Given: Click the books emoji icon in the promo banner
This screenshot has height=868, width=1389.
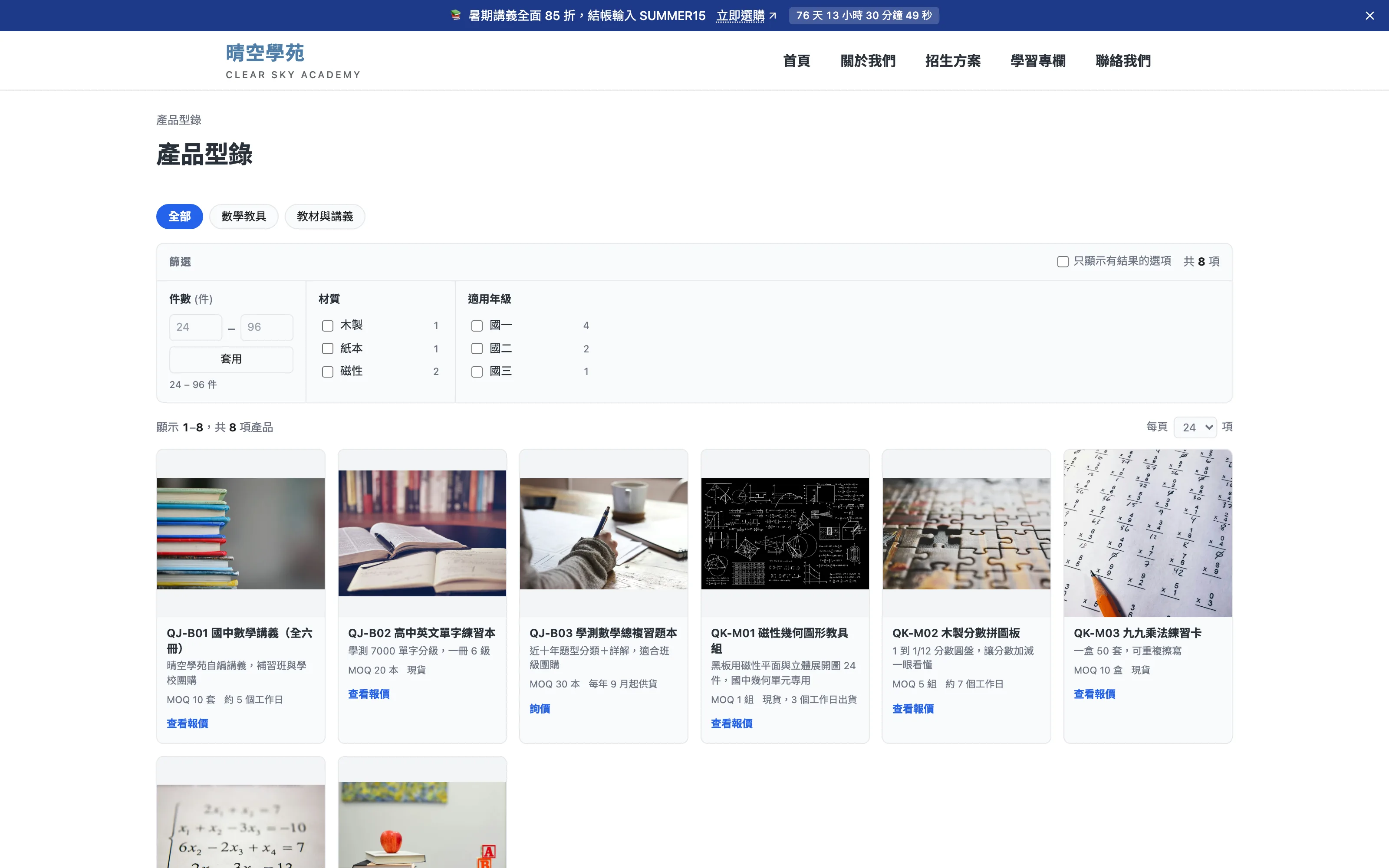Looking at the screenshot, I should [x=456, y=16].
